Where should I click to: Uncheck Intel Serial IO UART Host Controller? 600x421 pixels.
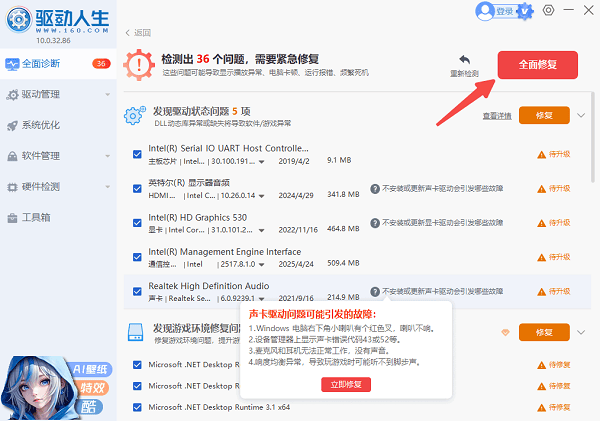(x=137, y=154)
